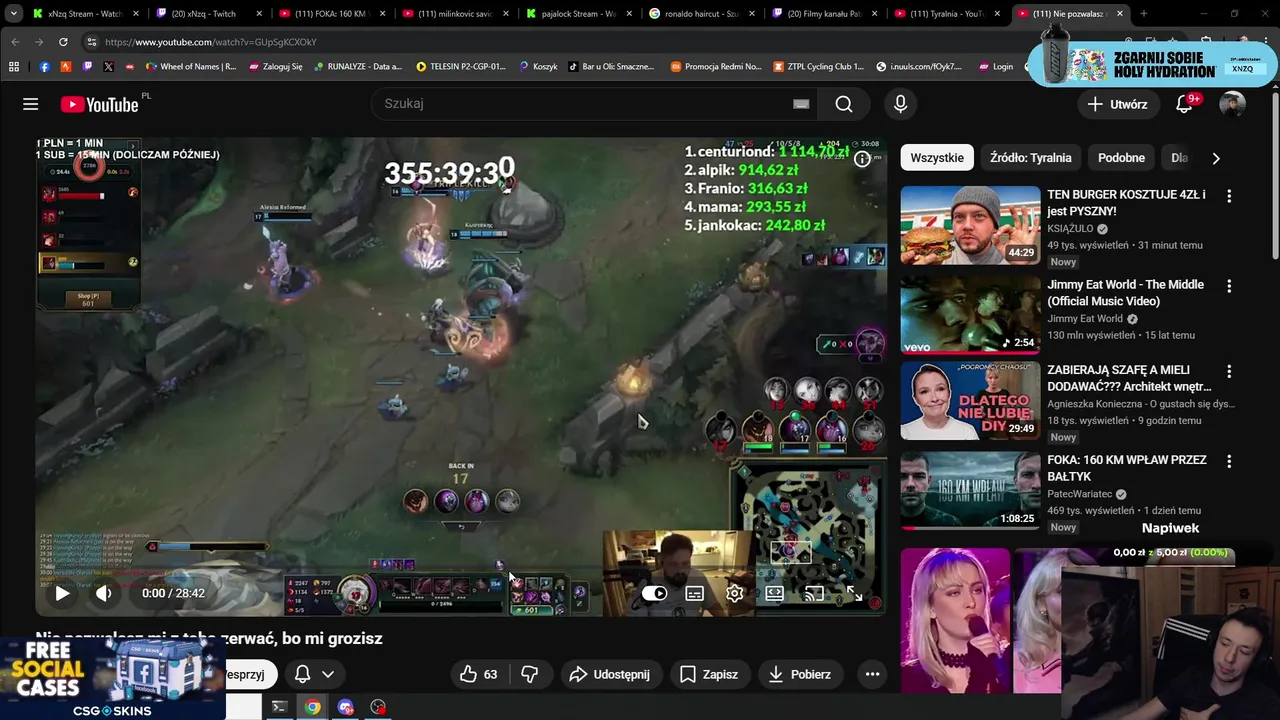
Task: Open the PatecWariatec channel name
Action: click(x=1080, y=494)
